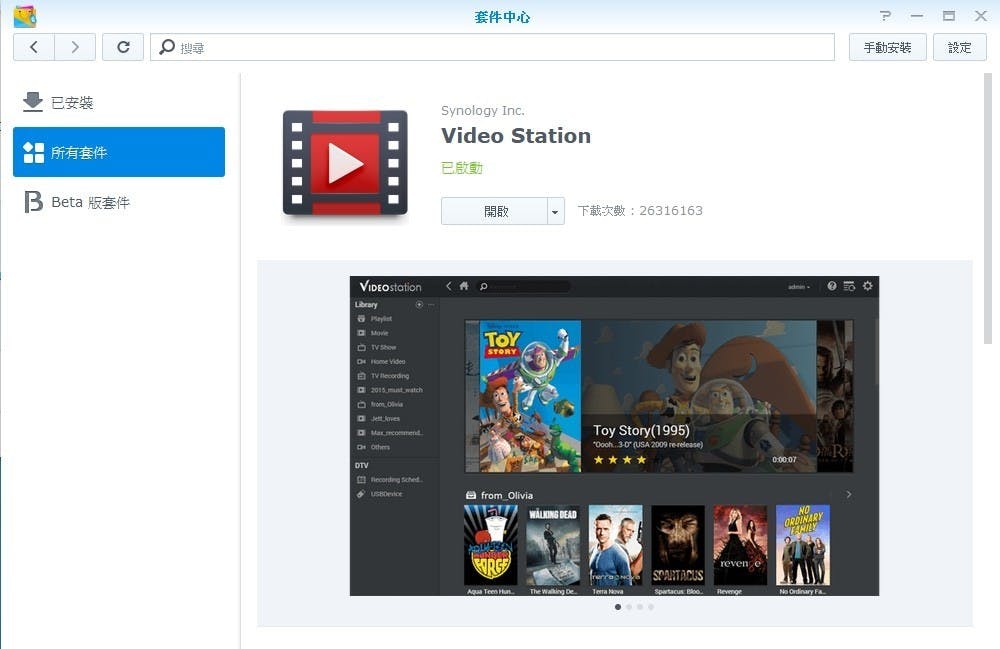This screenshot has width=1000, height=649.
Task: Expand the dropdown arrow beside 開啟
Action: point(556,211)
